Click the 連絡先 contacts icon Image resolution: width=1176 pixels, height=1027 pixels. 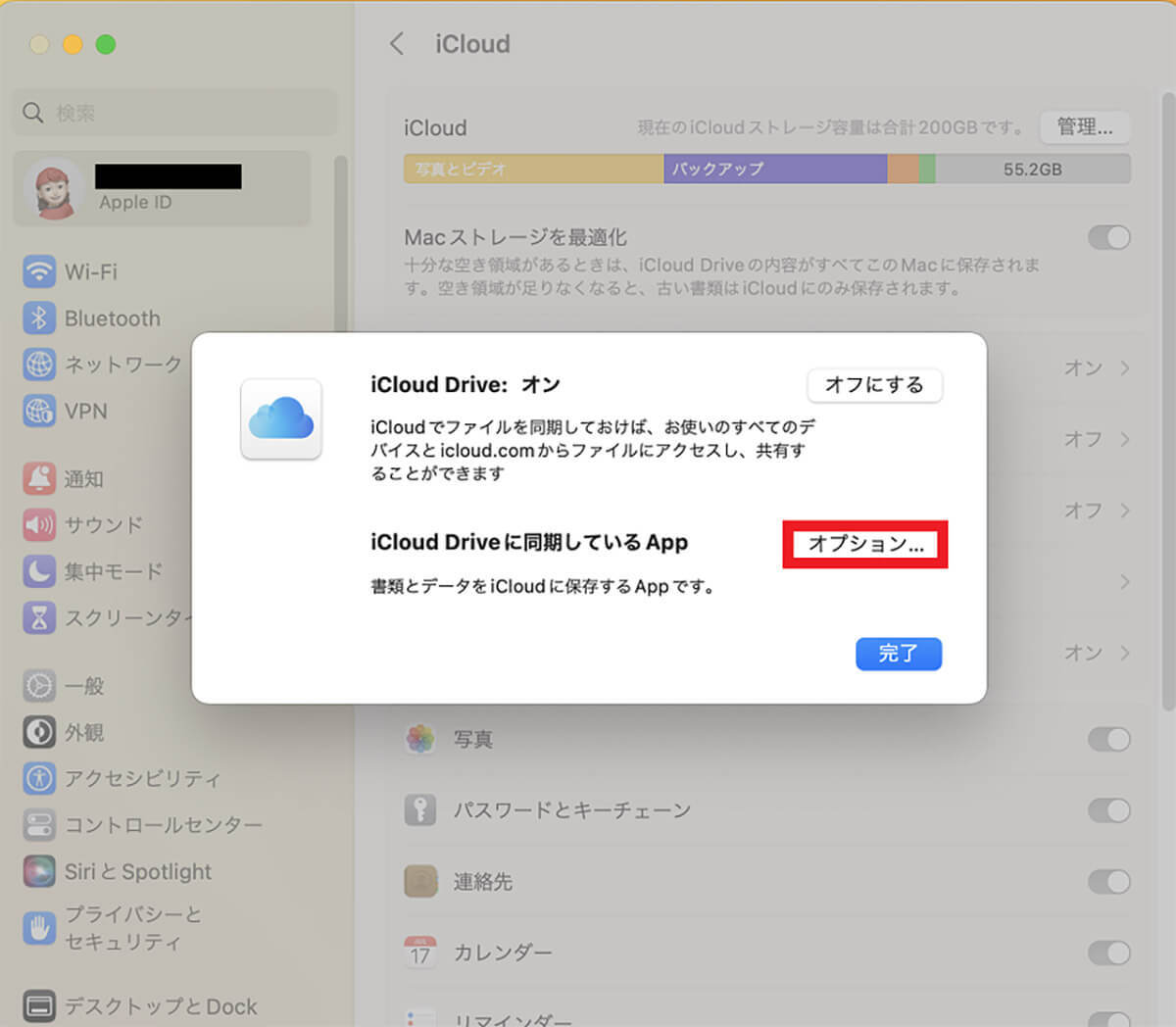click(420, 881)
